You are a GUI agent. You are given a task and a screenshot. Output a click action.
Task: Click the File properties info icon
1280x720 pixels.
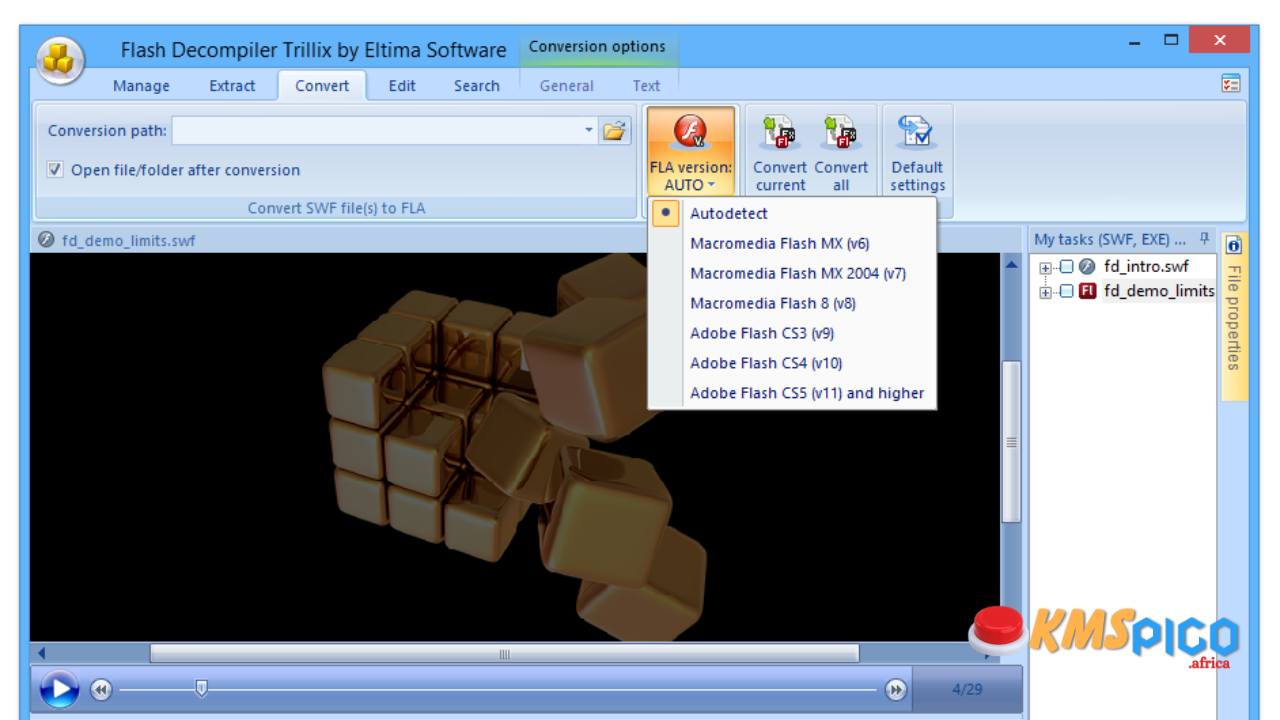1234,245
